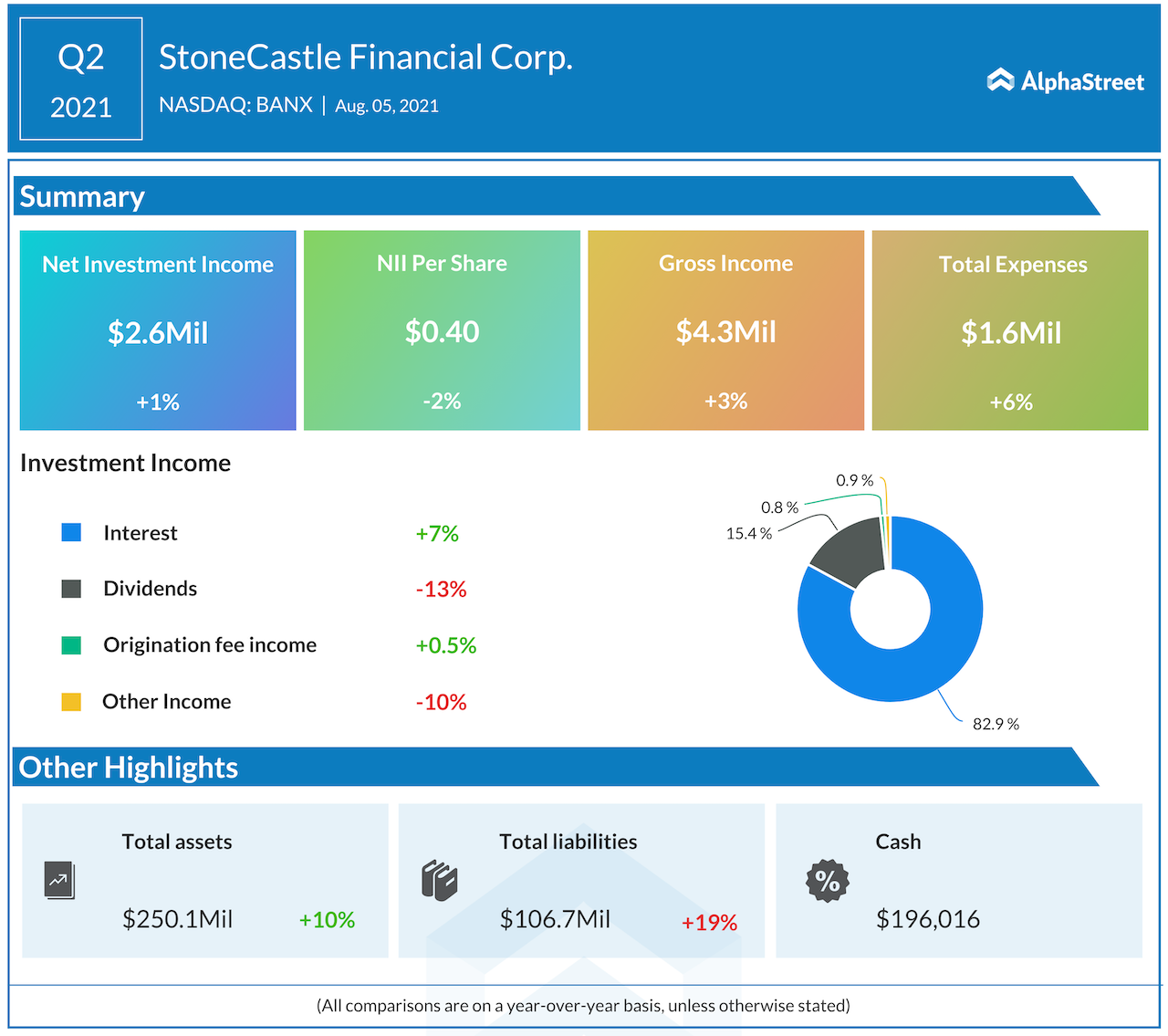Click the Aug. 05, 2021 date
The height and width of the screenshot is (1036, 1168).
[387, 106]
